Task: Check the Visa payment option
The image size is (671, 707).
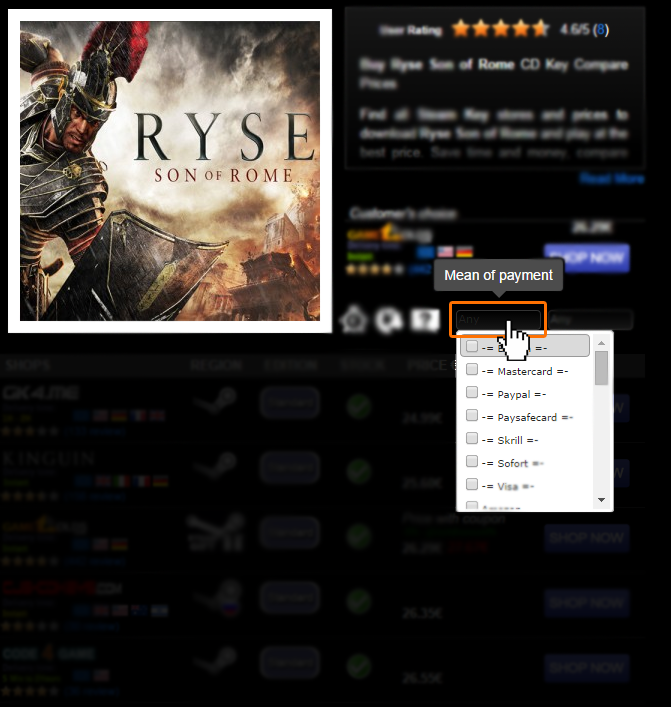Action: click(472, 484)
